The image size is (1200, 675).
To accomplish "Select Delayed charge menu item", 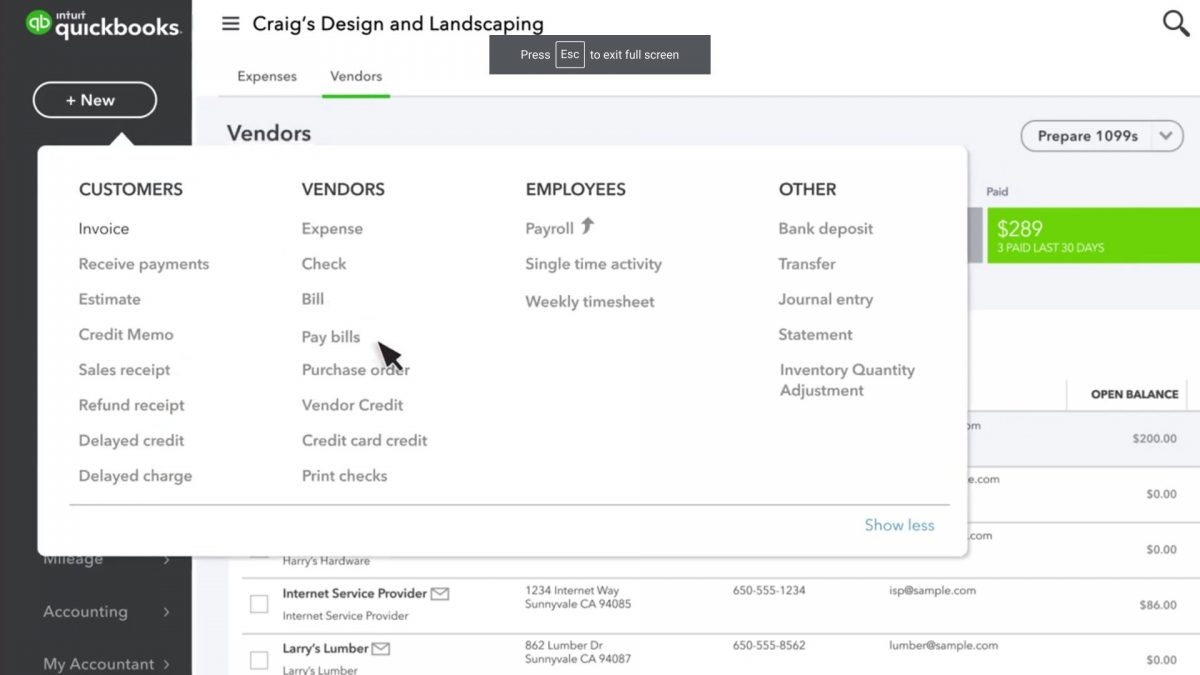I will [x=135, y=476].
